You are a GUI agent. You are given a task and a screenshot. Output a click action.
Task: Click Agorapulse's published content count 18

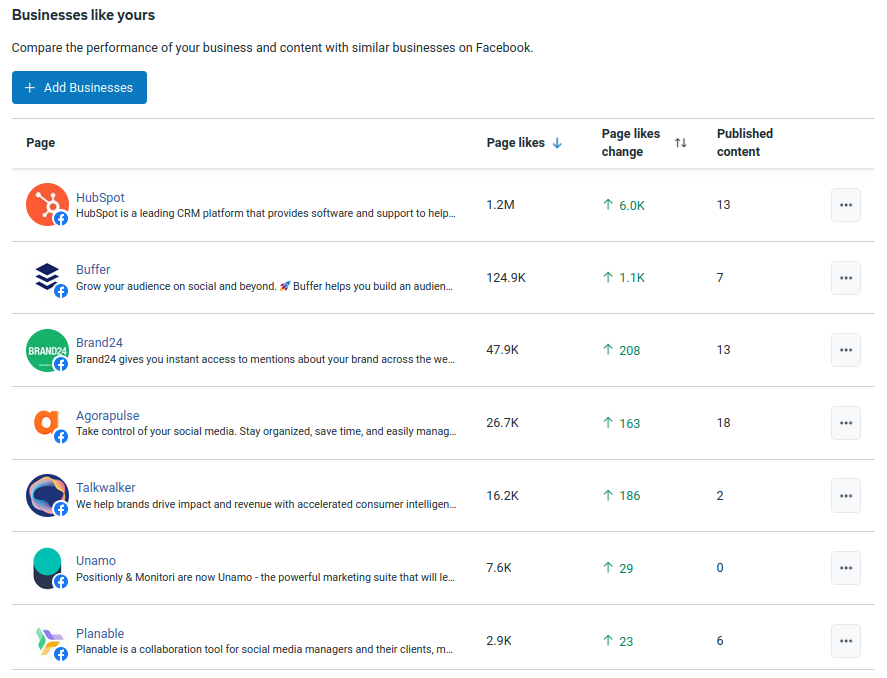tap(724, 423)
